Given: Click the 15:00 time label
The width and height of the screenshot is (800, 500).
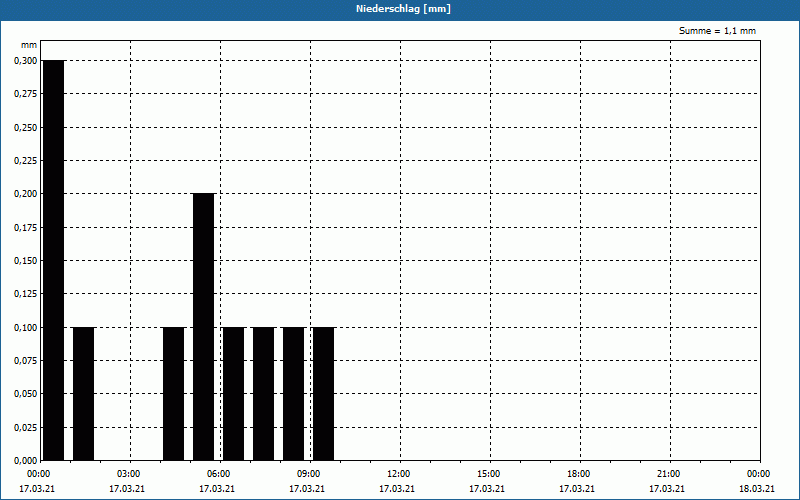Looking at the screenshot, I should (489, 474).
